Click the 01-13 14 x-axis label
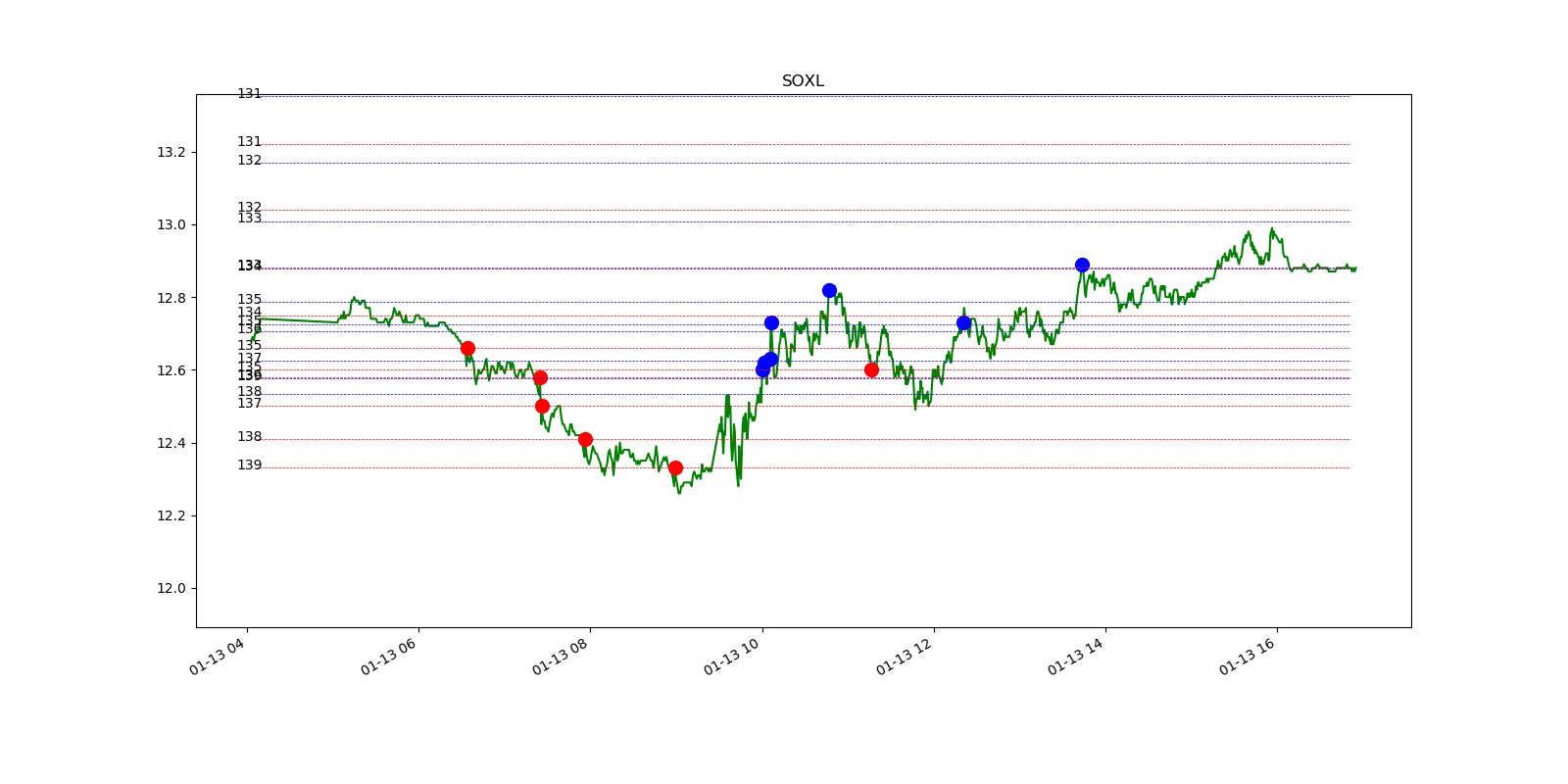The image size is (1568, 784). pyautogui.click(x=1075, y=657)
